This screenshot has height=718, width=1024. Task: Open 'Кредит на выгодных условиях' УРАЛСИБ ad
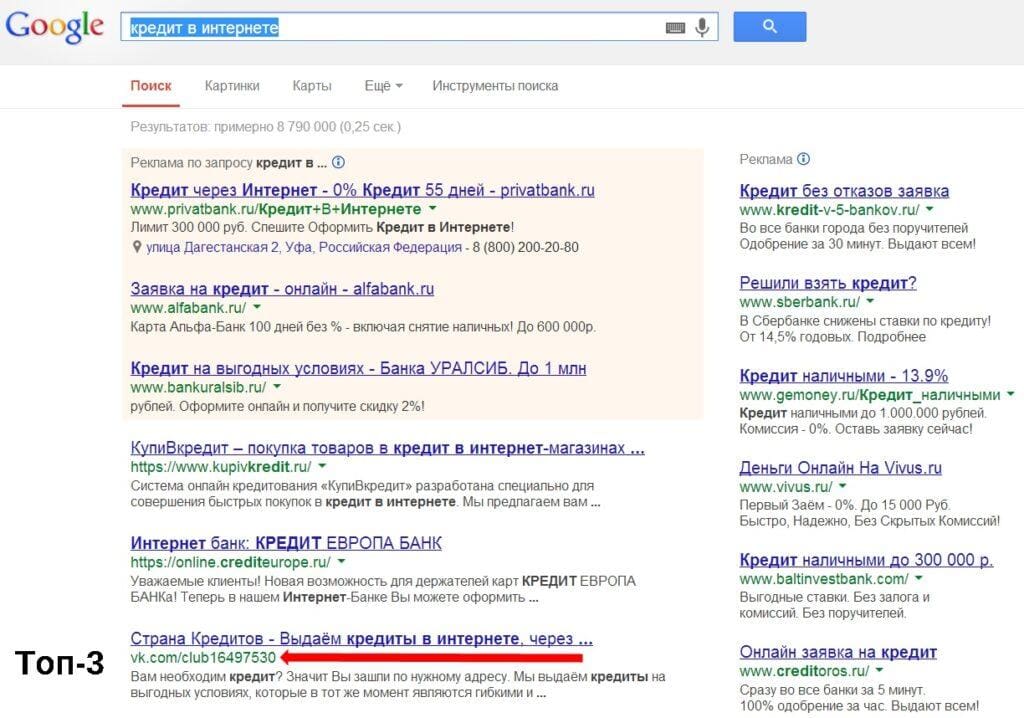click(x=358, y=368)
